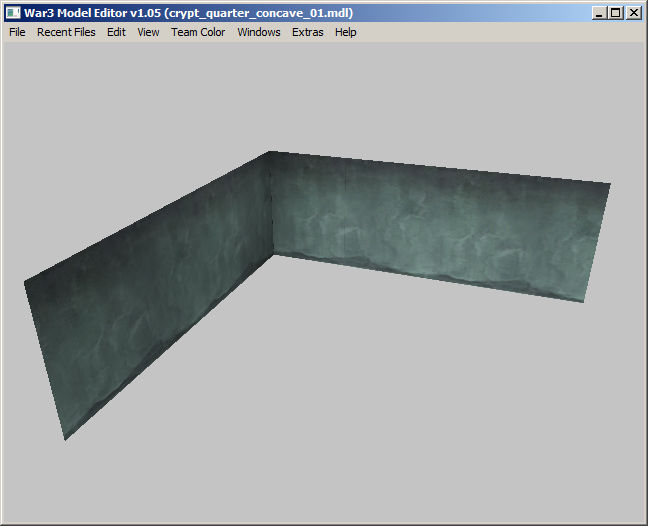Click the title bar text crypt_quarter_concave_01.mdl

259,13
